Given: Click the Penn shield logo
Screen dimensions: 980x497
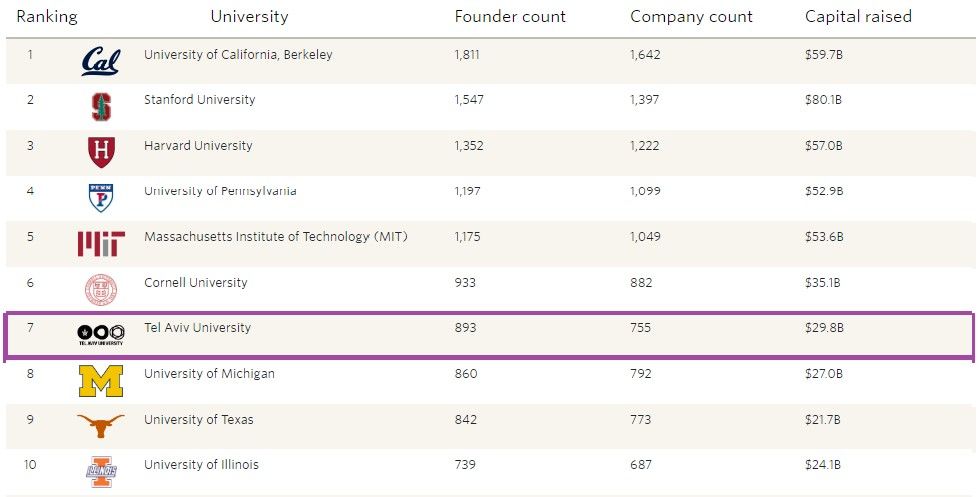Looking at the screenshot, I should click(101, 197).
